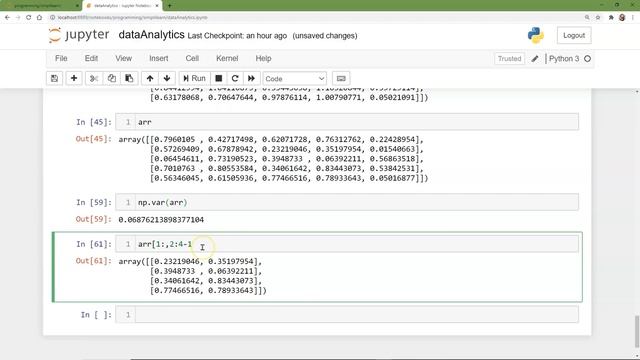The height and width of the screenshot is (360, 640).
Task: Open the command palette keyboard icon
Action: pyautogui.click(x=341, y=78)
